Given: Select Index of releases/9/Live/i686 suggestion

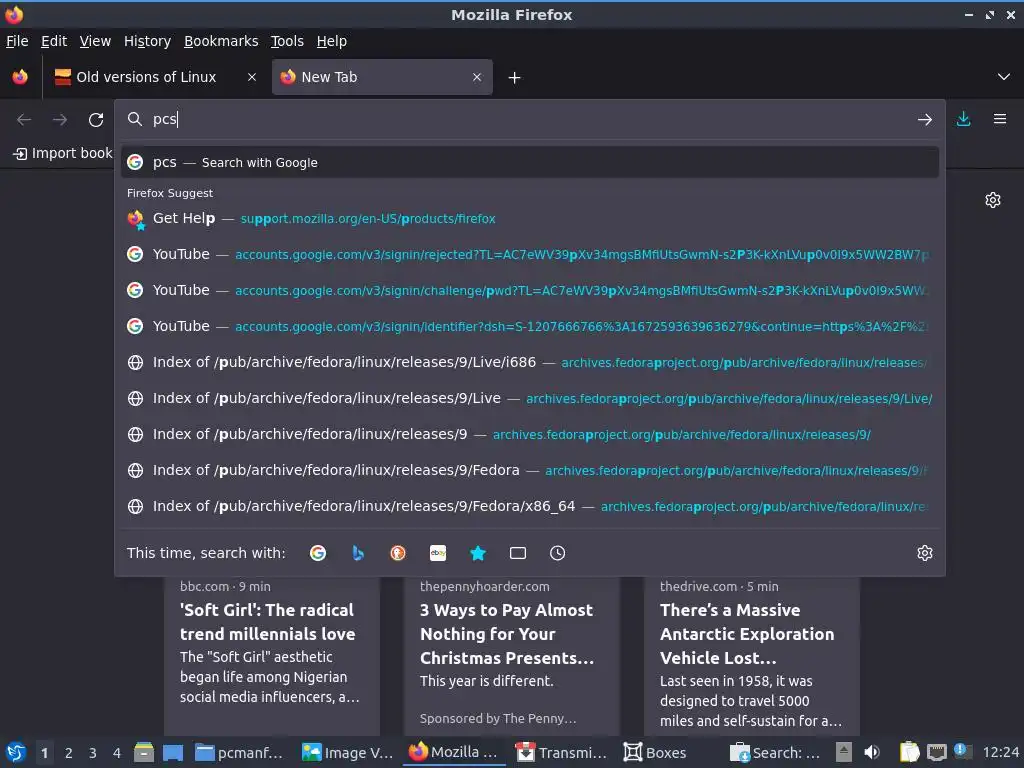Looking at the screenshot, I should click(530, 362).
